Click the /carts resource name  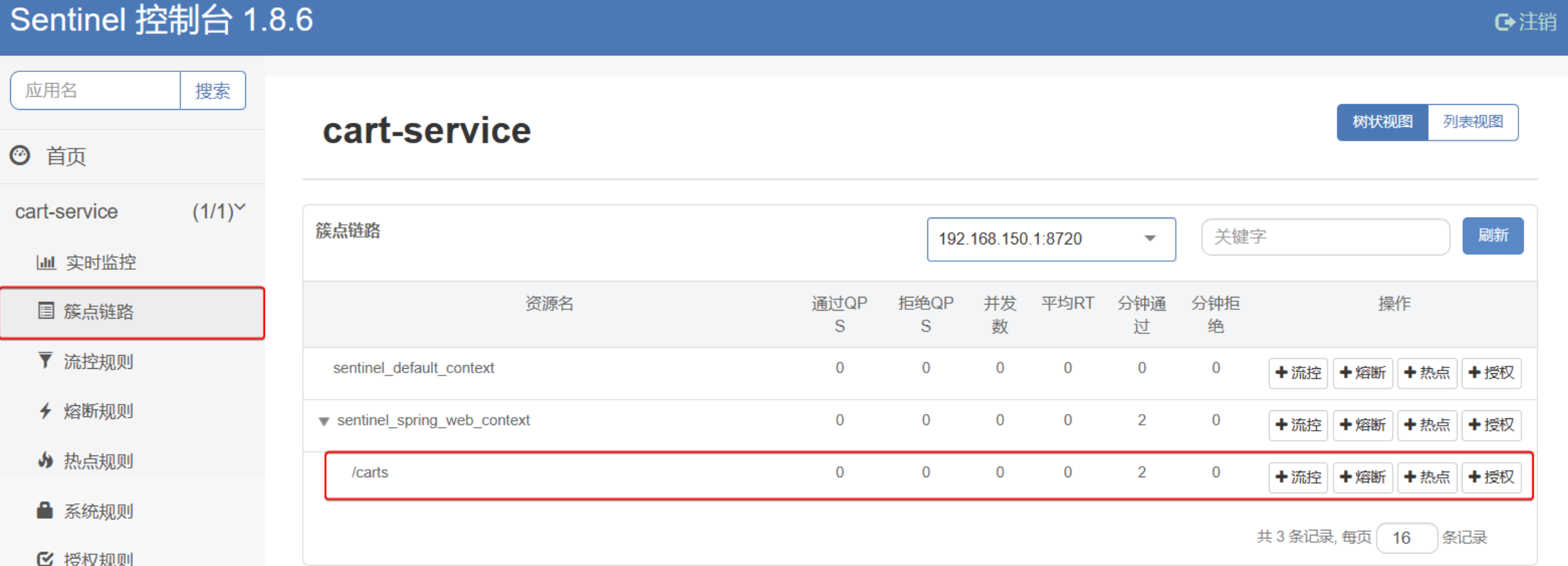click(370, 472)
